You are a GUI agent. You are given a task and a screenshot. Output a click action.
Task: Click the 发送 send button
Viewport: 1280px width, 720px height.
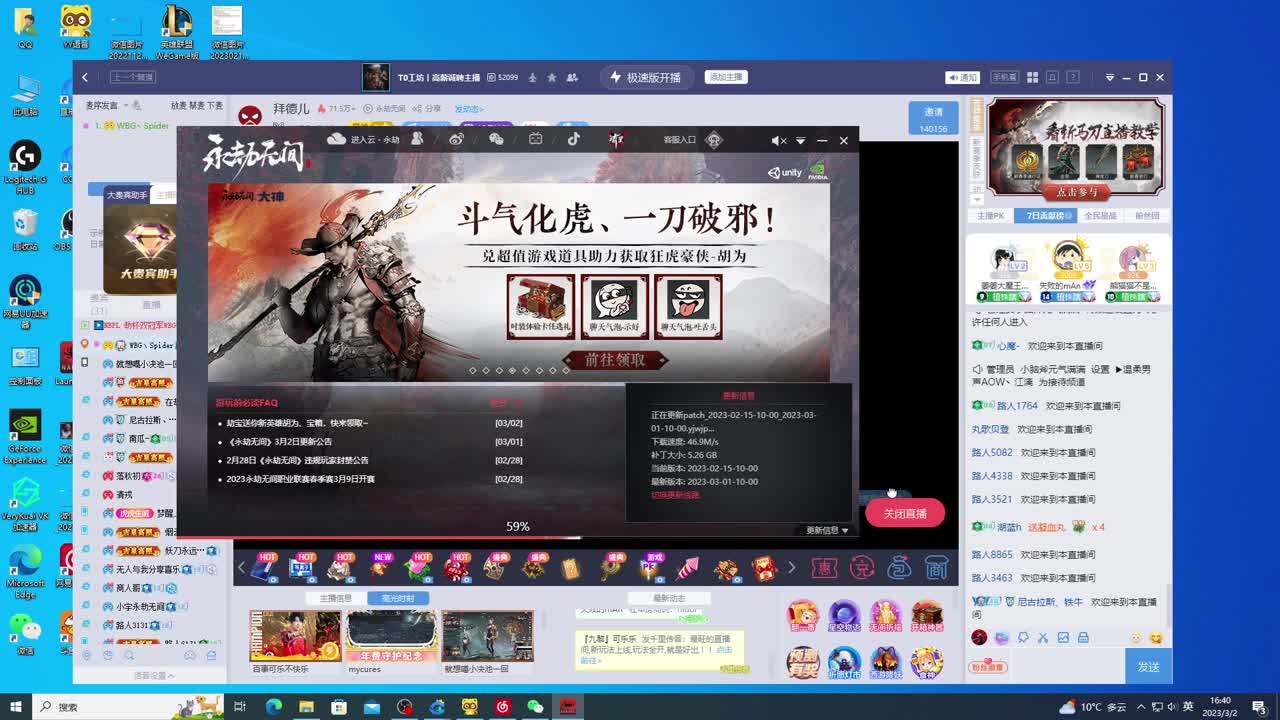point(1148,666)
